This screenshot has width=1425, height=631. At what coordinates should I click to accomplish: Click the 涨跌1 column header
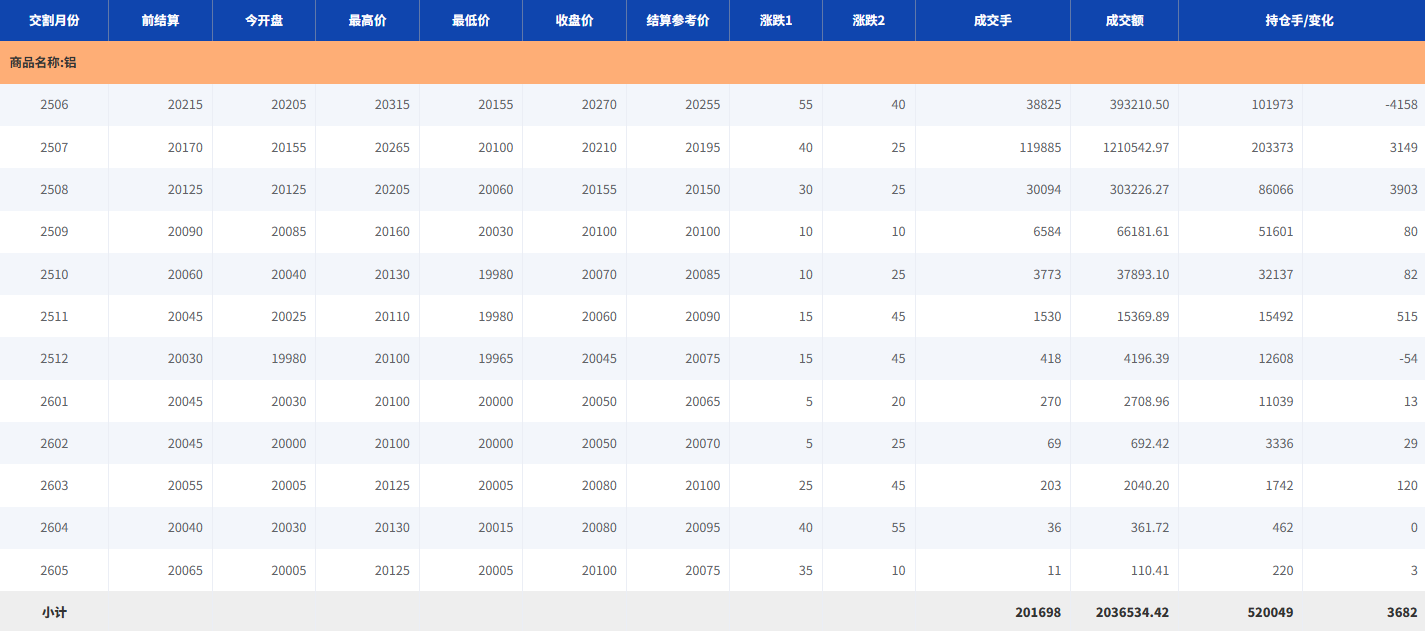pos(776,20)
